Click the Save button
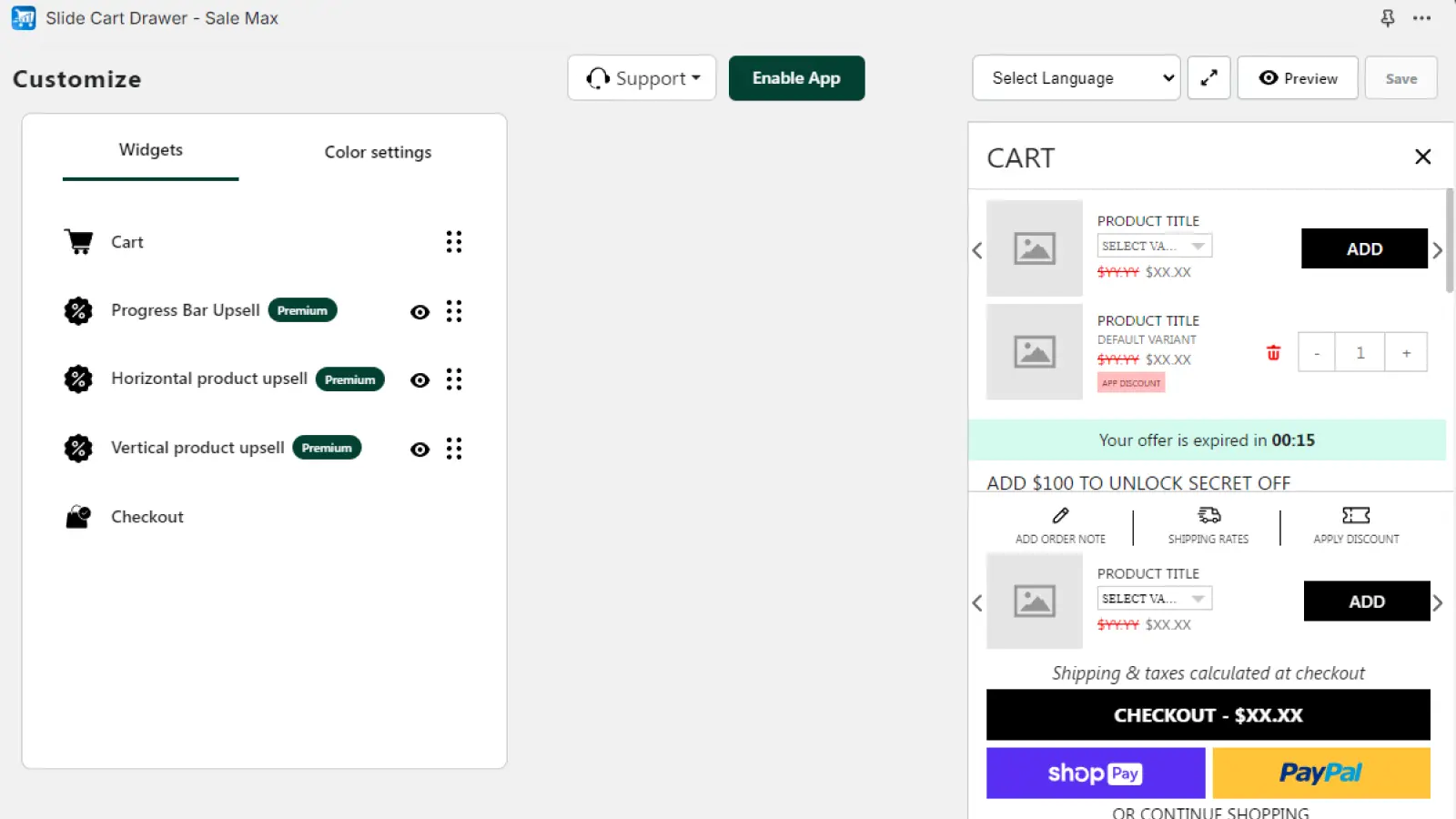Image resolution: width=1456 pixels, height=819 pixels. [1401, 78]
